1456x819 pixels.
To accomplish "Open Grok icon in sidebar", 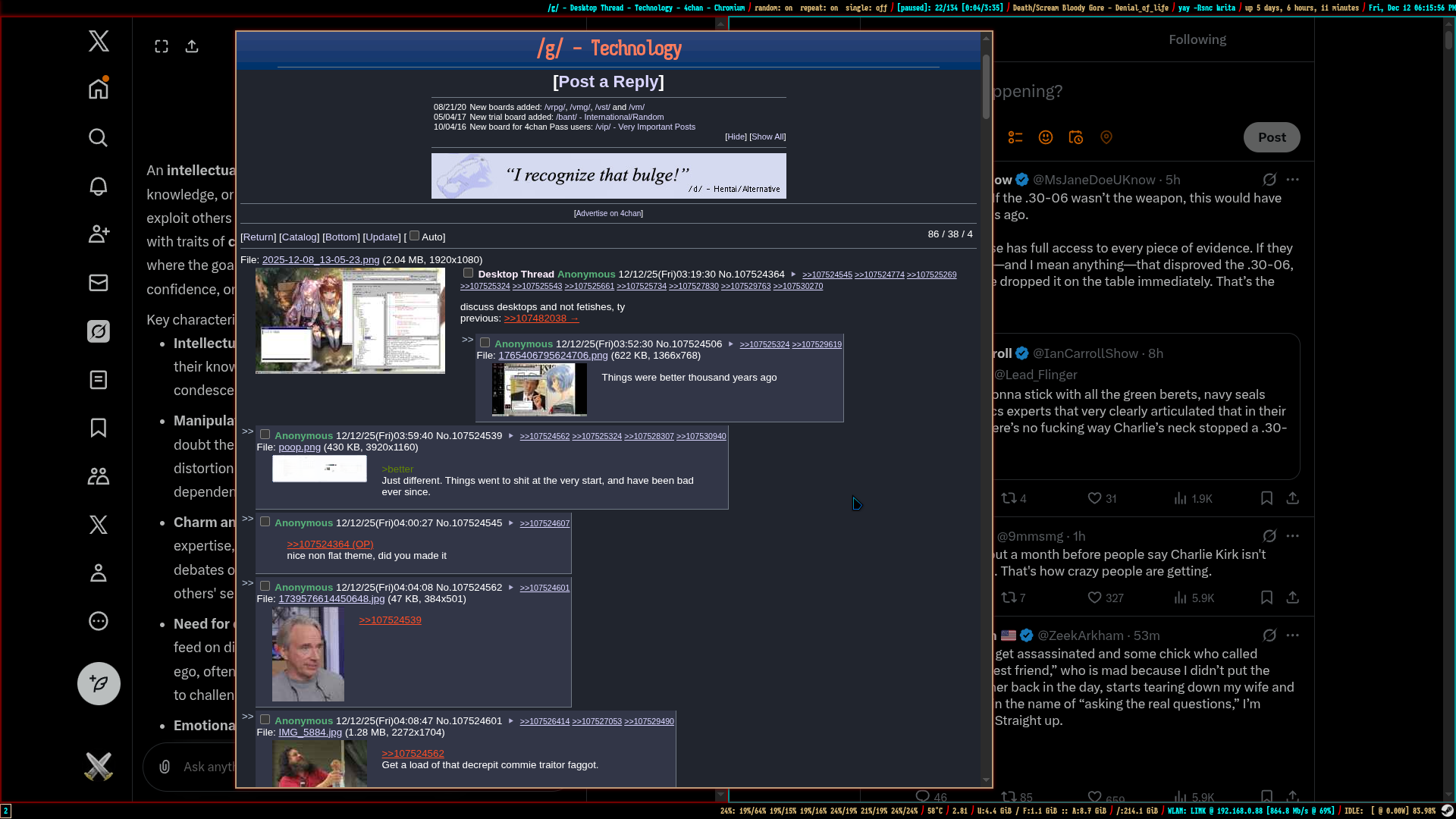I will pos(99,331).
